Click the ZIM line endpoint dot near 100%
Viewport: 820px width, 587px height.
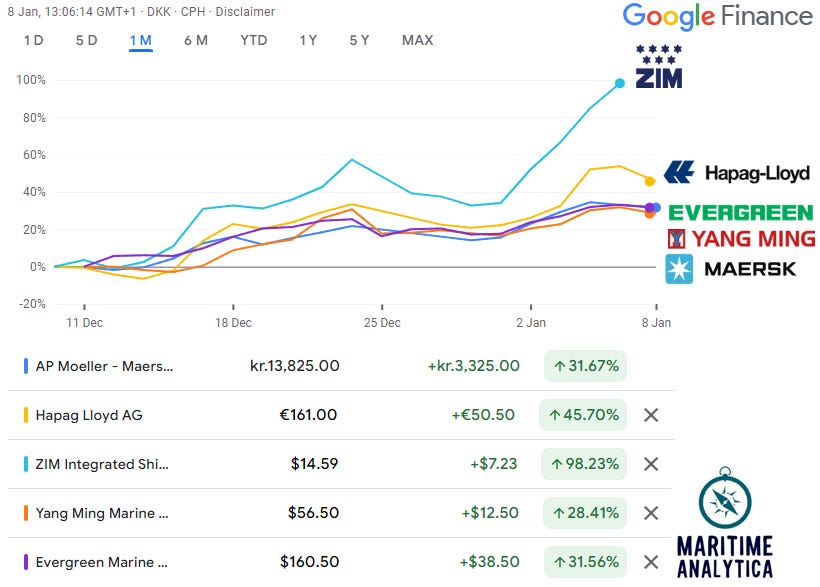tap(620, 83)
